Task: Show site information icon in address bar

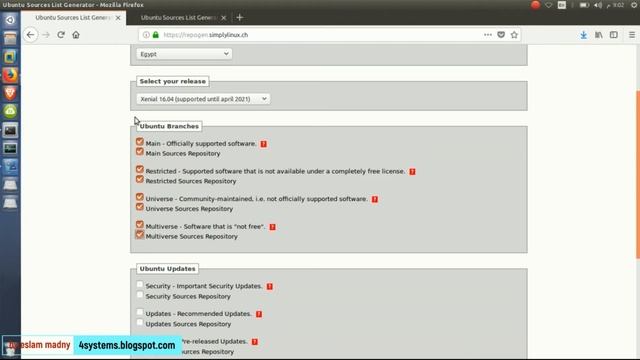Action: click(146, 35)
